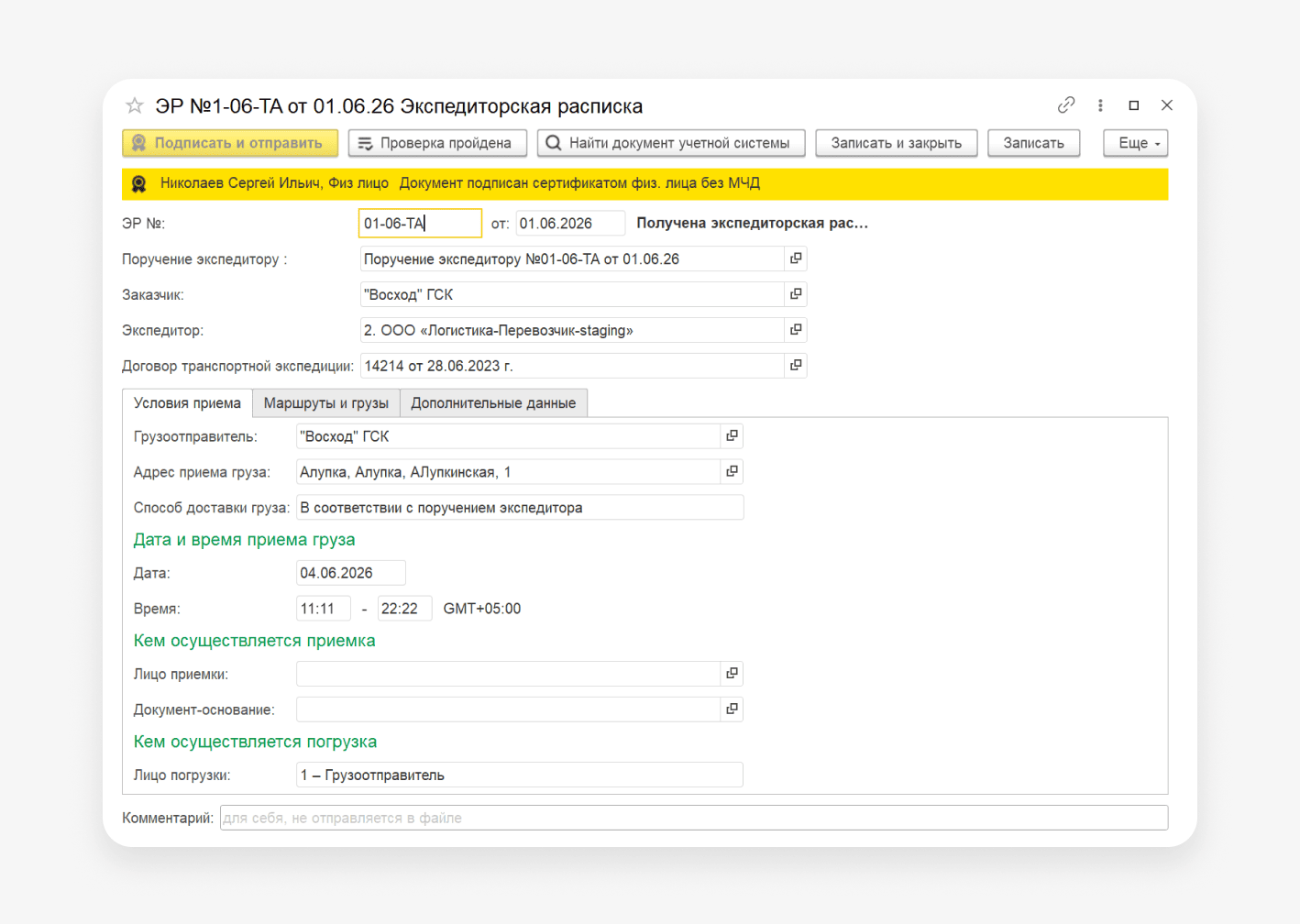The height and width of the screenshot is (924, 1300).
Task: Click the certificate icon in the yellow signature bar
Action: point(139,183)
